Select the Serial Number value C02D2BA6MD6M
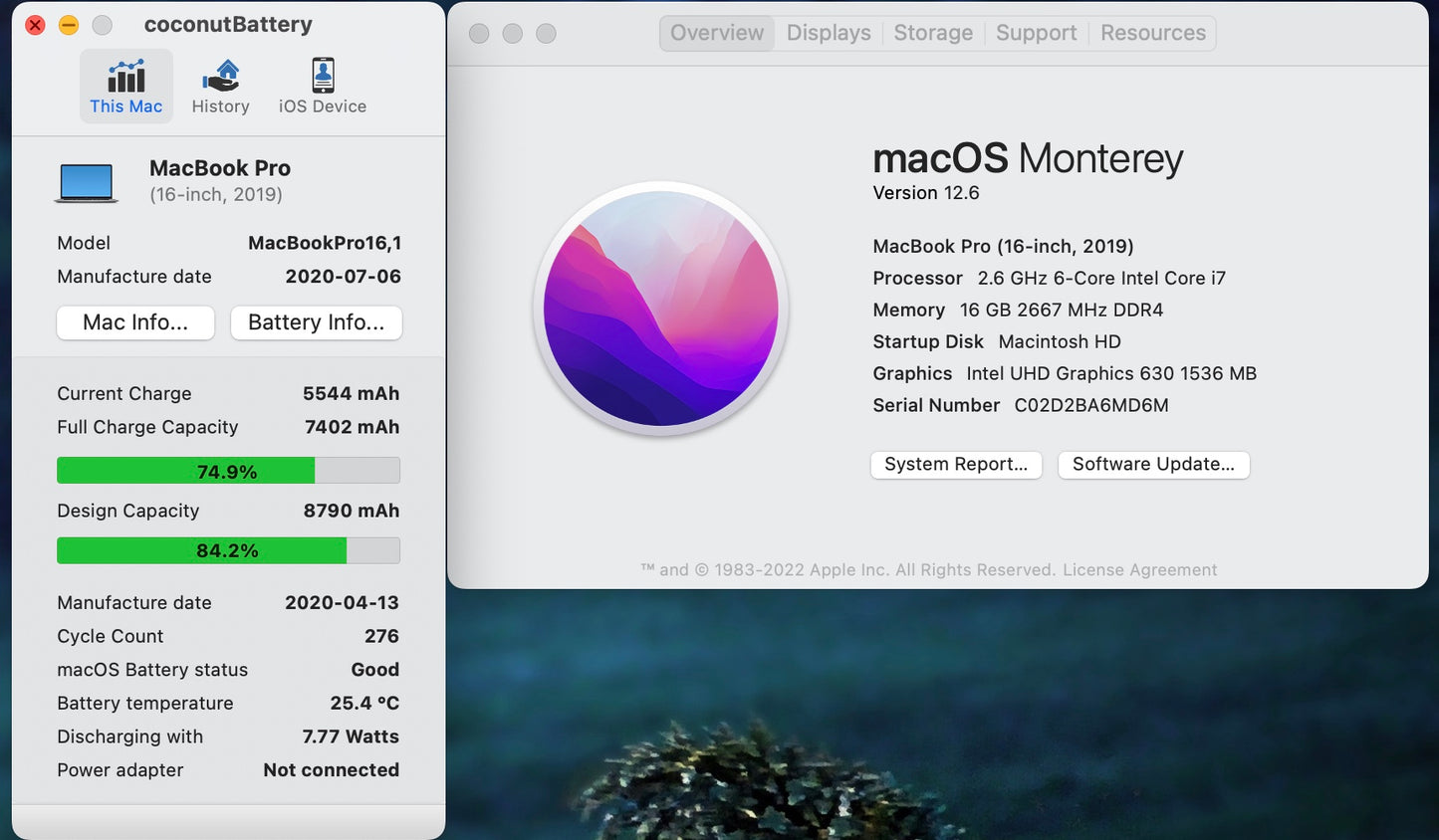This screenshot has height=840, width=1439. (1090, 405)
